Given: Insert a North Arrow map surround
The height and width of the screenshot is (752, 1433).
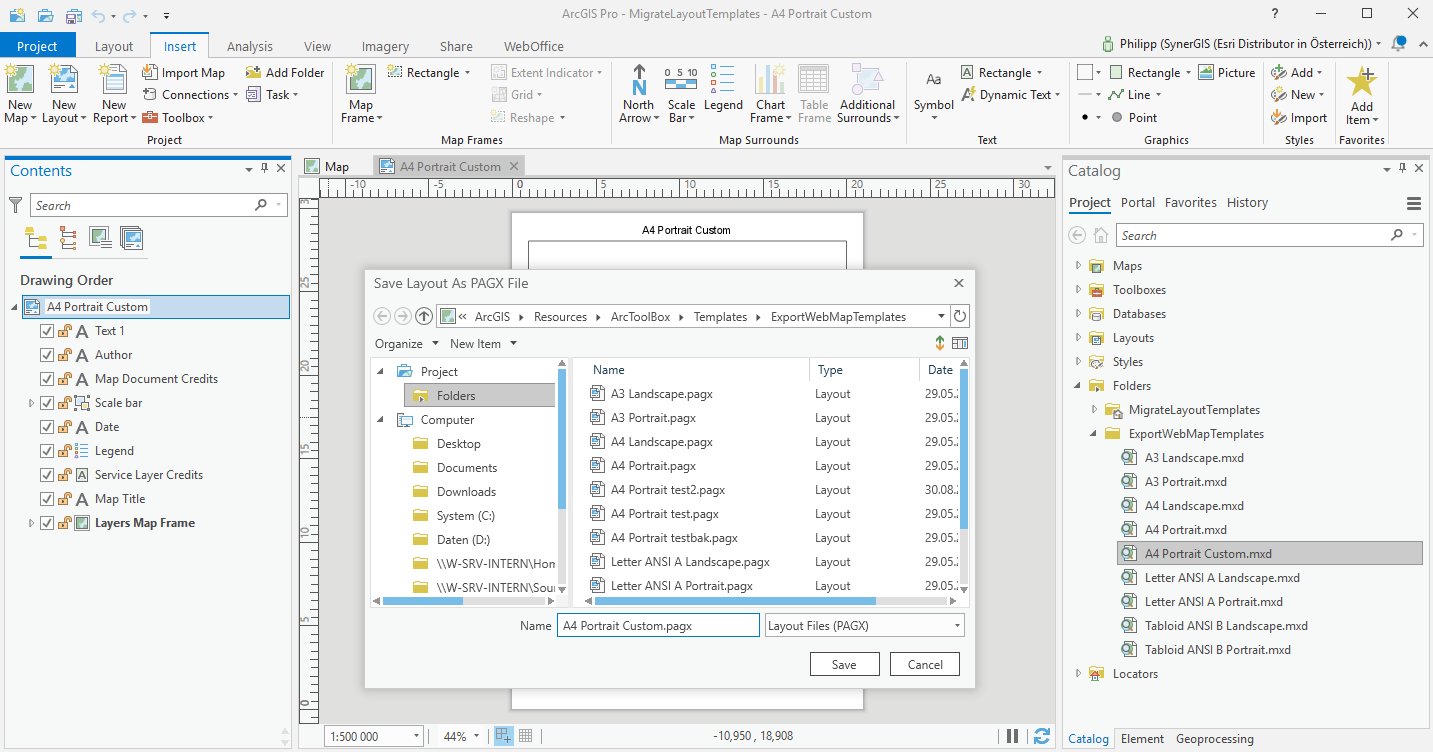Looking at the screenshot, I should (x=638, y=93).
